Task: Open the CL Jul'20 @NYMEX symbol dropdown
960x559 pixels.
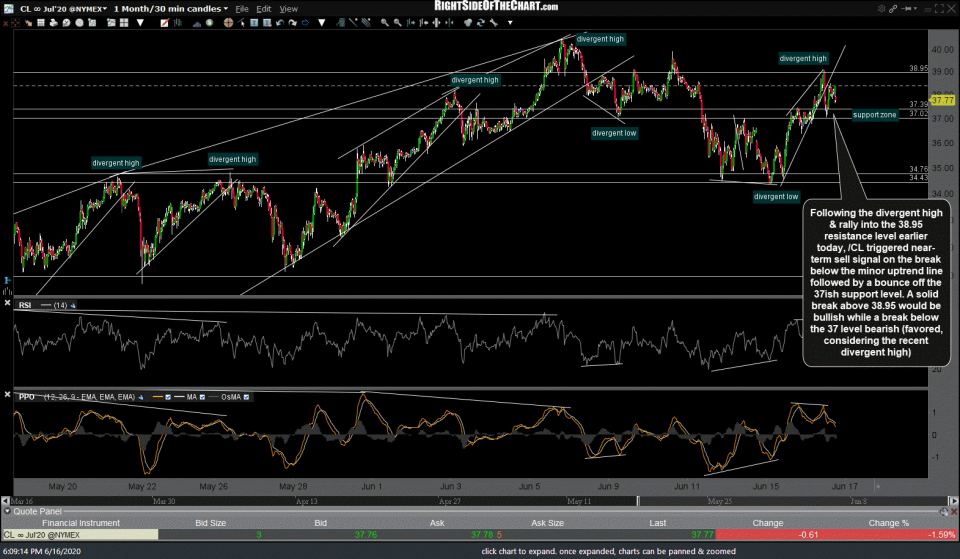Action: 104,8
